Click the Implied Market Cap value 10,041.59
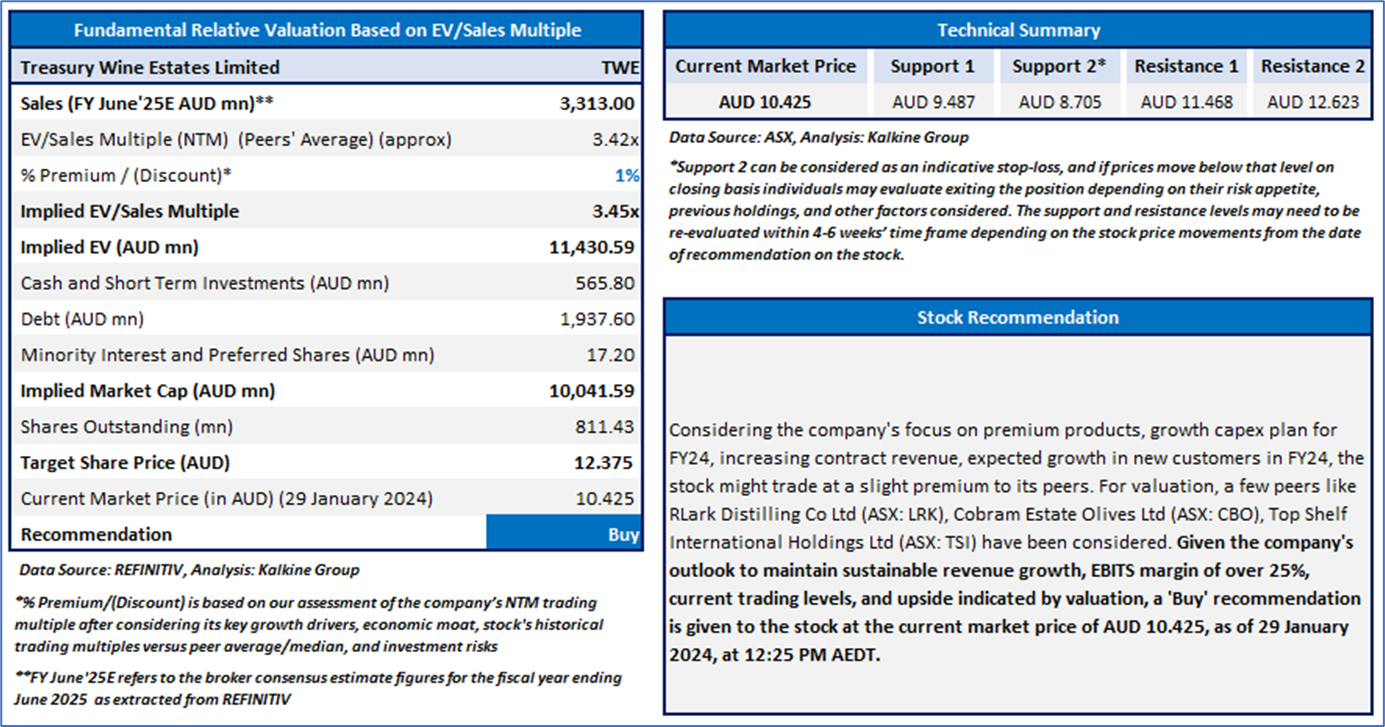 (592, 391)
